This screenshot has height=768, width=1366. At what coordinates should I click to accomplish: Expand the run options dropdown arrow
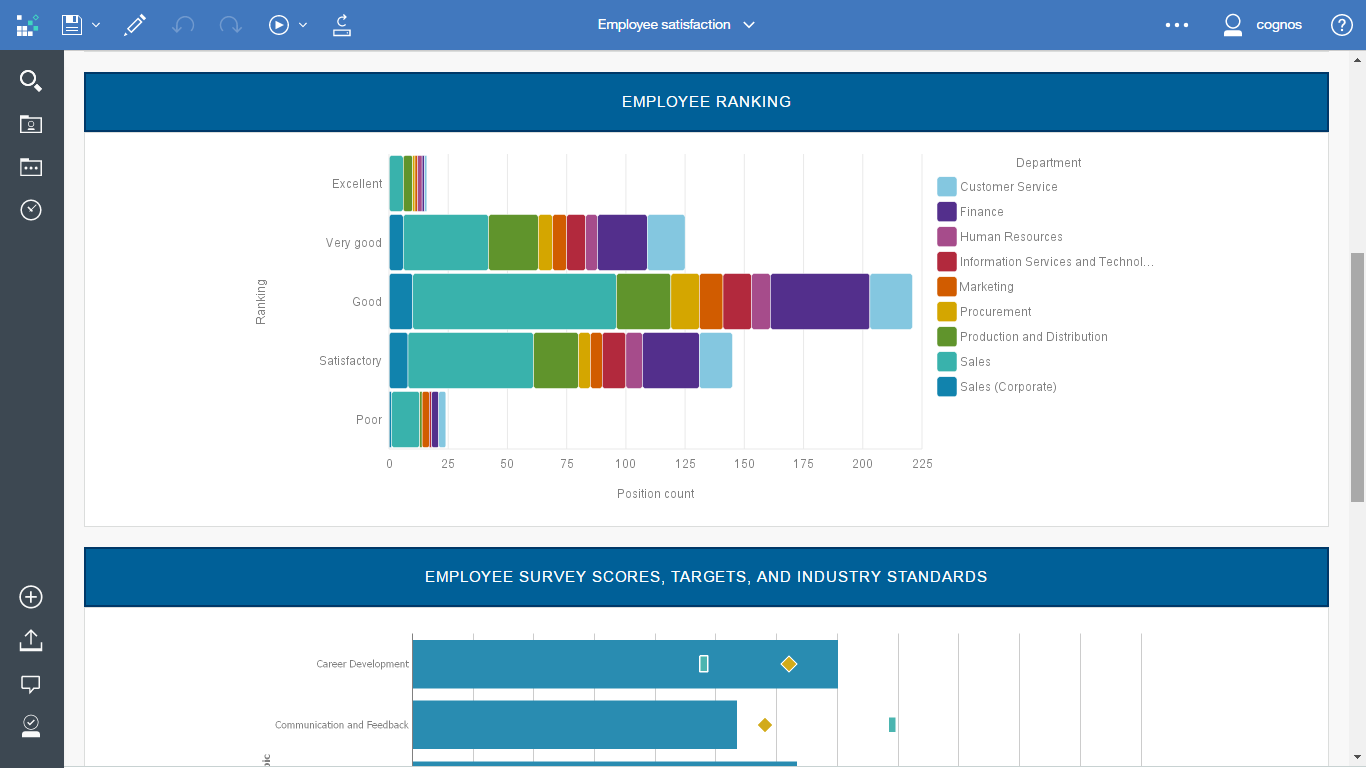(303, 25)
